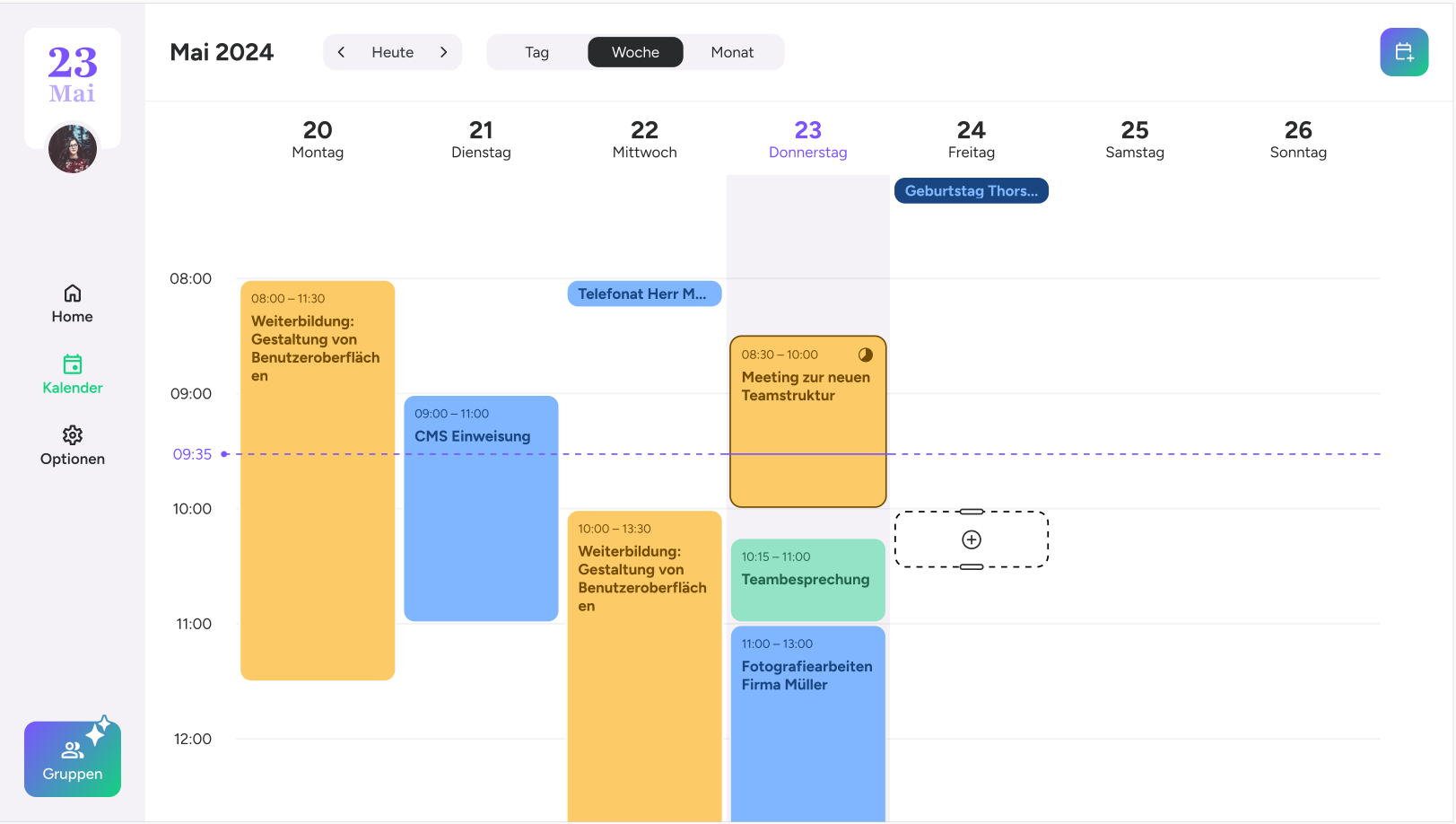Viewport: 1456px width, 824px height.
Task: Click the 09:35 current time marker
Action: click(193, 454)
